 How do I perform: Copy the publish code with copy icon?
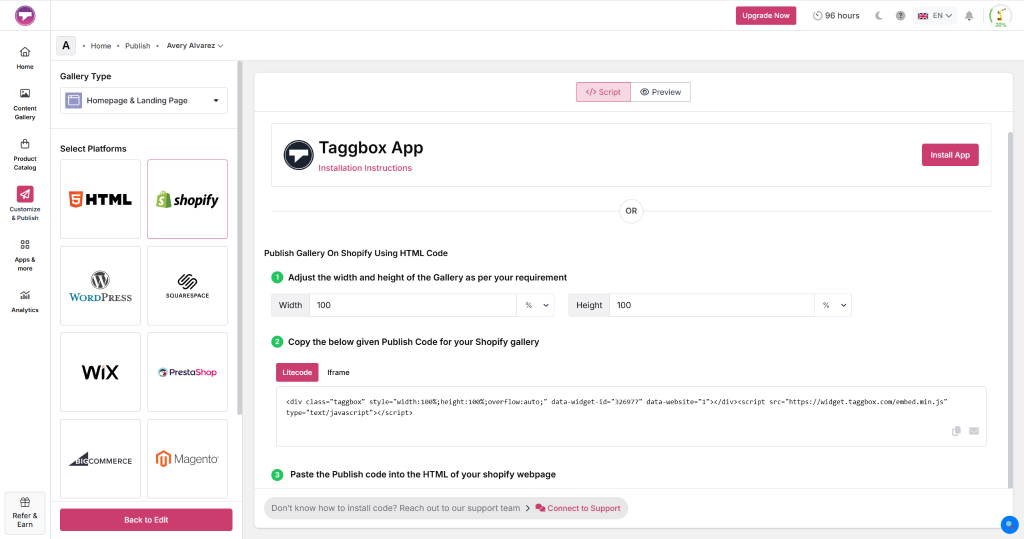pos(956,431)
